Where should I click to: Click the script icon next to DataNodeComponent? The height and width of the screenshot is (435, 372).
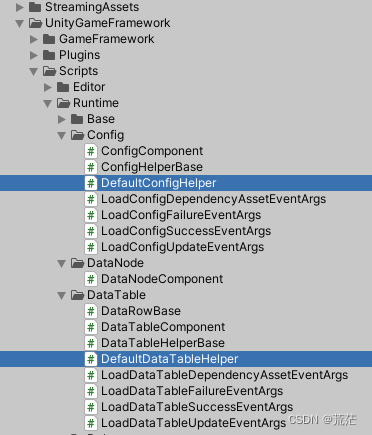pyautogui.click(x=91, y=279)
